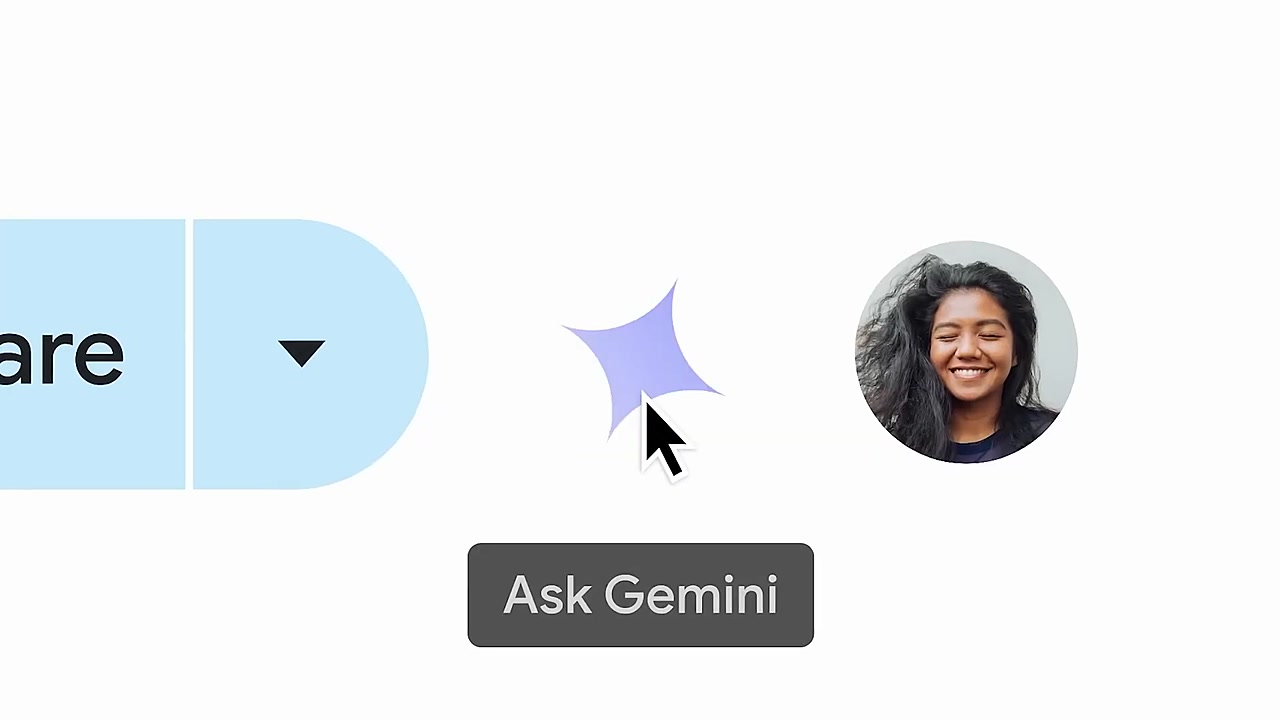This screenshot has height=720, width=1280.
Task: Select the light blue Share pill's text area
Action: (x=92, y=354)
